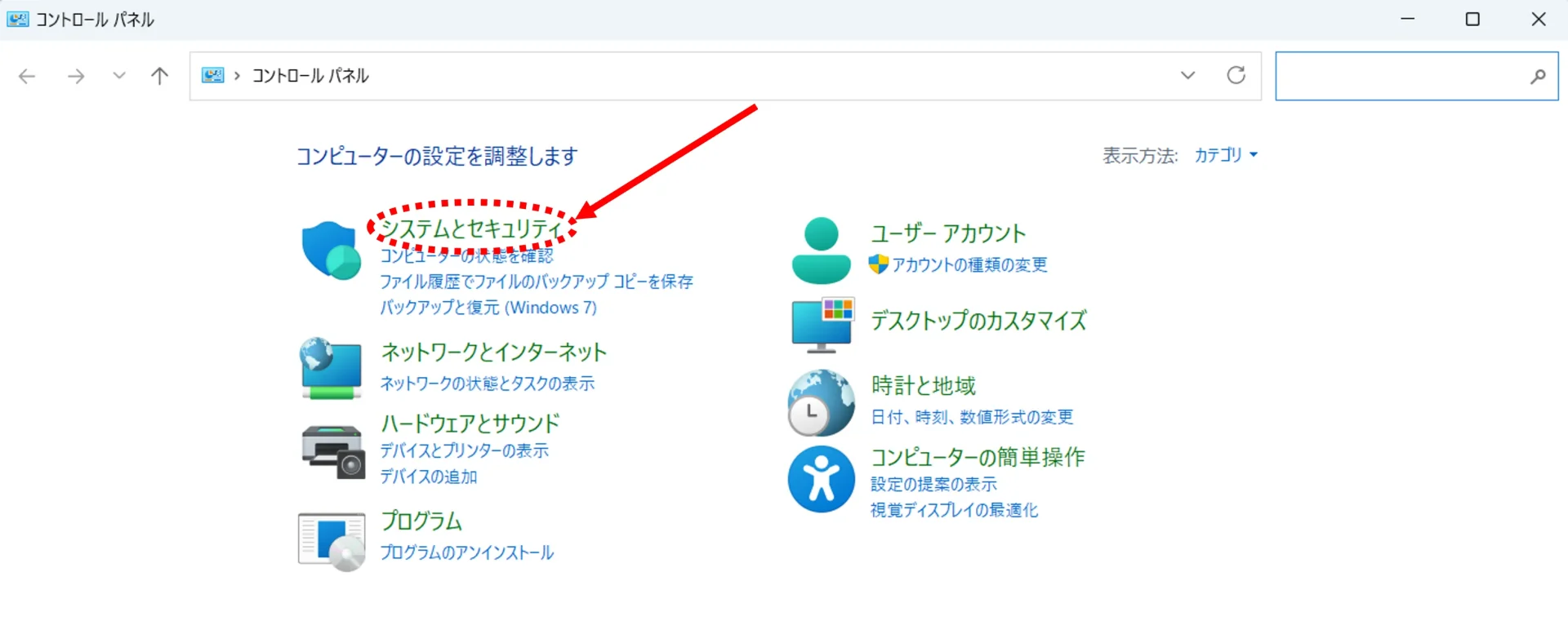1568x630 pixels.
Task: Click the breadcrumb chevron before コントロール パネル
Action: tap(238, 76)
